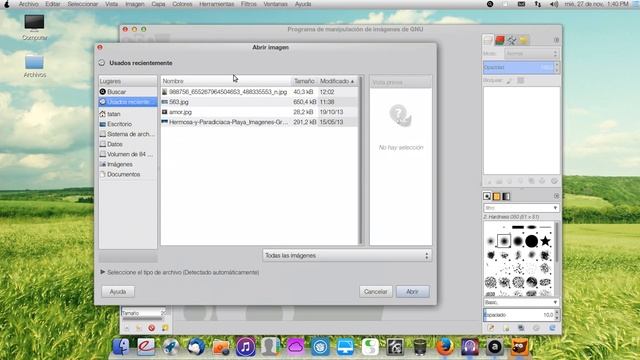Screen dimensions: 640x360
Task: Select Datos in Lugares list
Action: pos(128,144)
